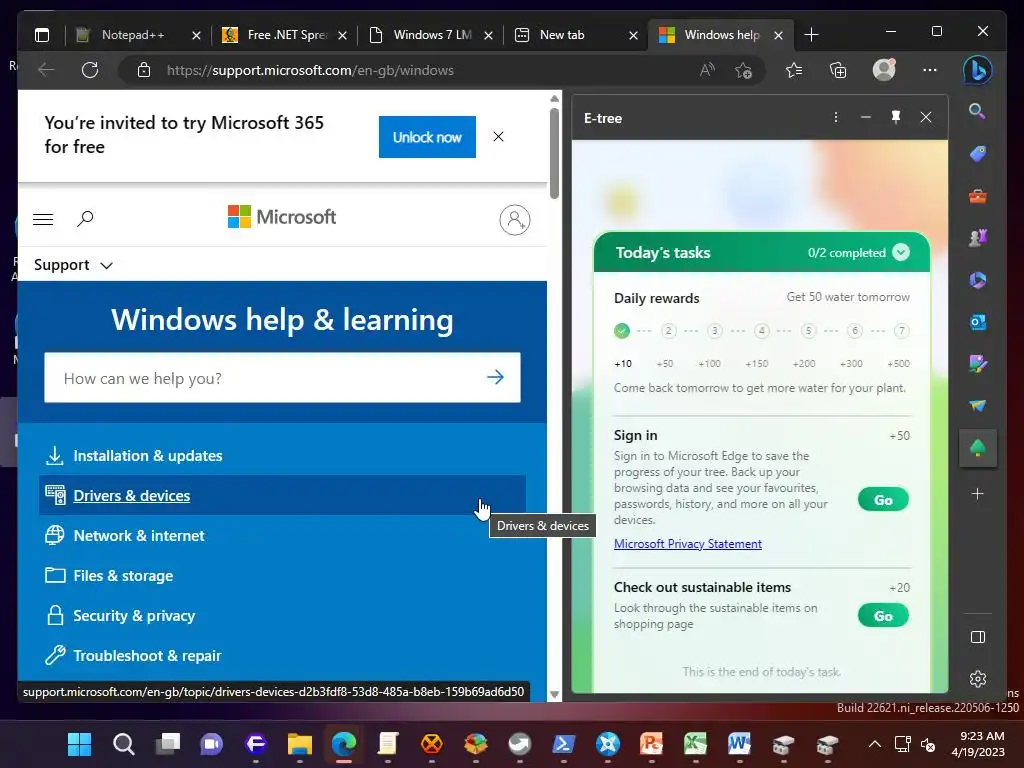The width and height of the screenshot is (1024, 768).
Task: Open a new browser tab
Action: (811, 35)
